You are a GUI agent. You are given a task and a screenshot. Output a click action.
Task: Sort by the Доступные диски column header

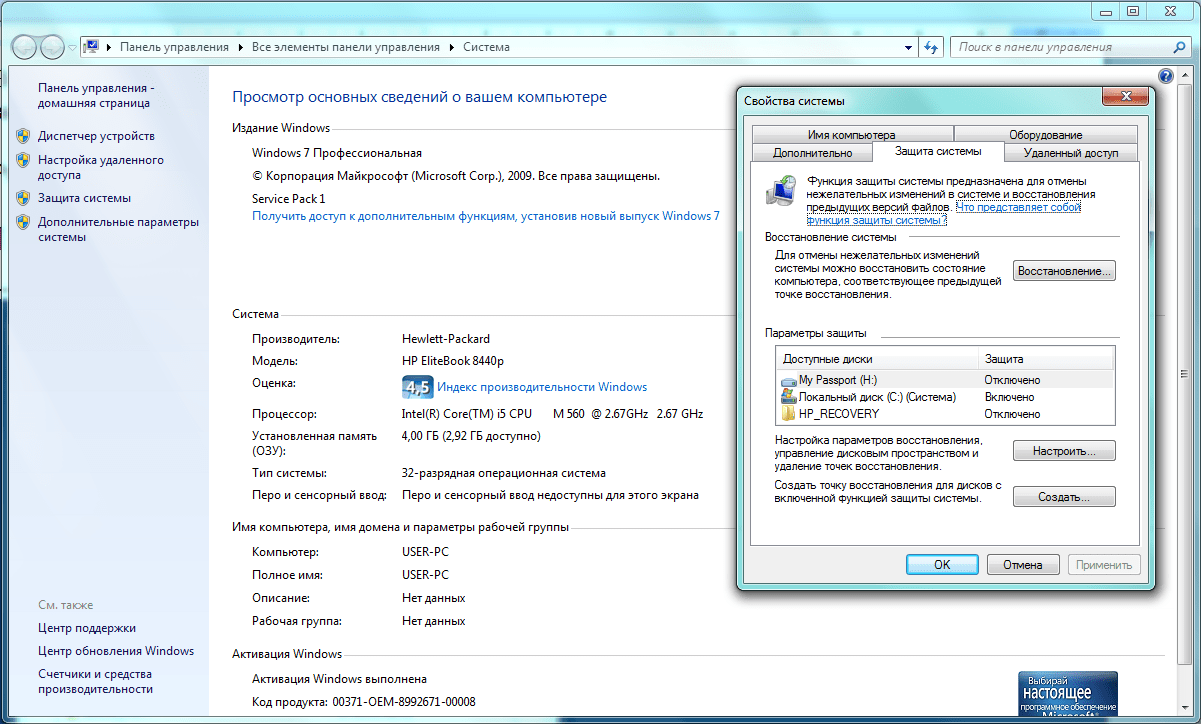(x=877, y=359)
